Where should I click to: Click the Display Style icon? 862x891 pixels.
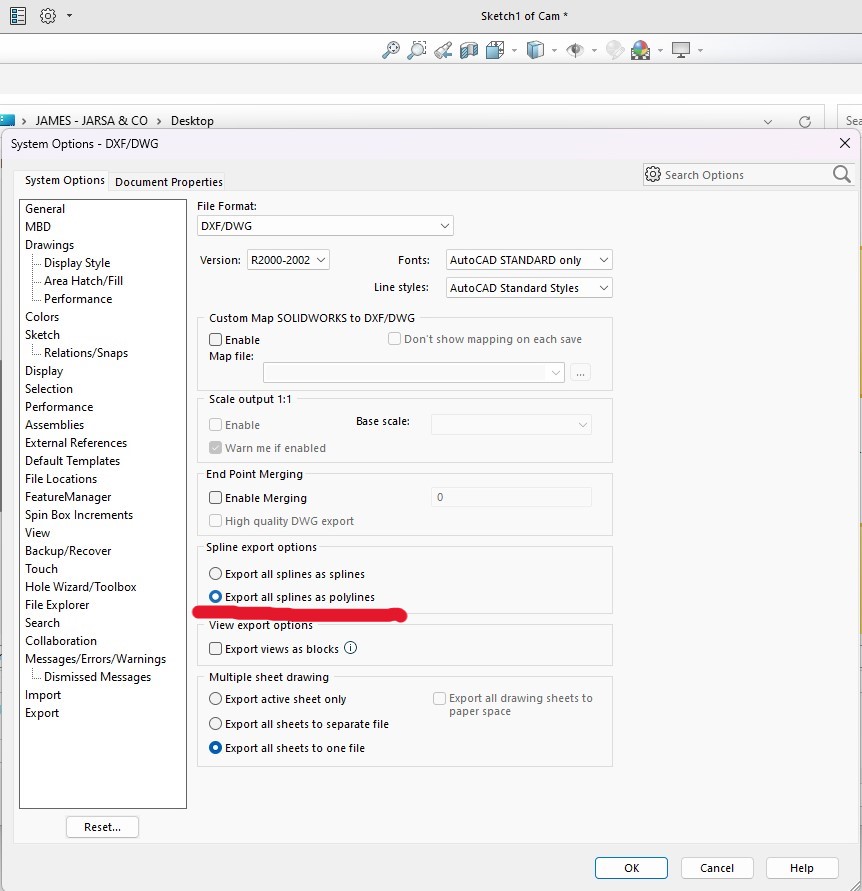(x=535, y=50)
